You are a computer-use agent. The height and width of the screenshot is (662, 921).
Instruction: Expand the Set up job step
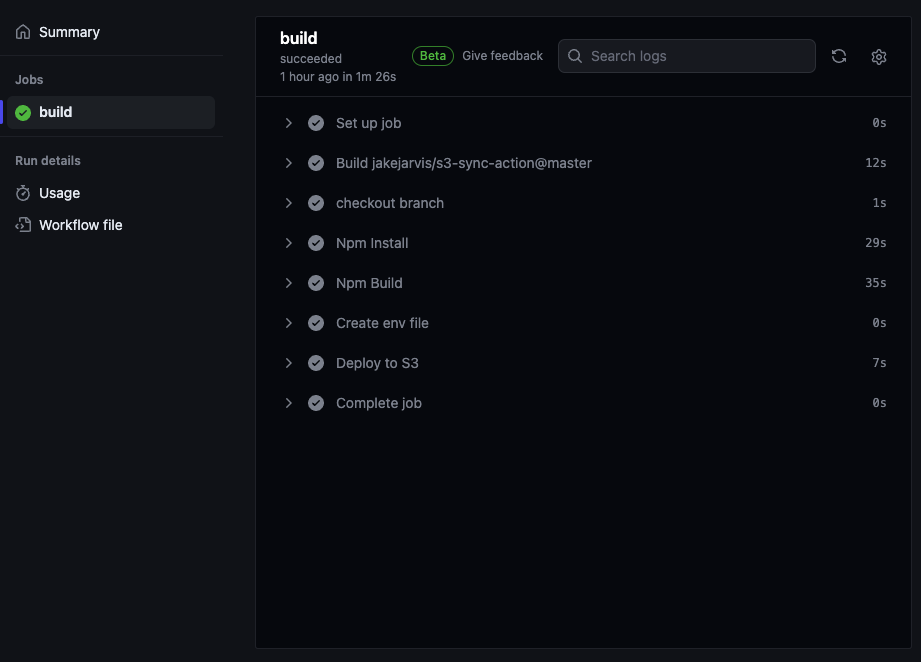(582, 123)
